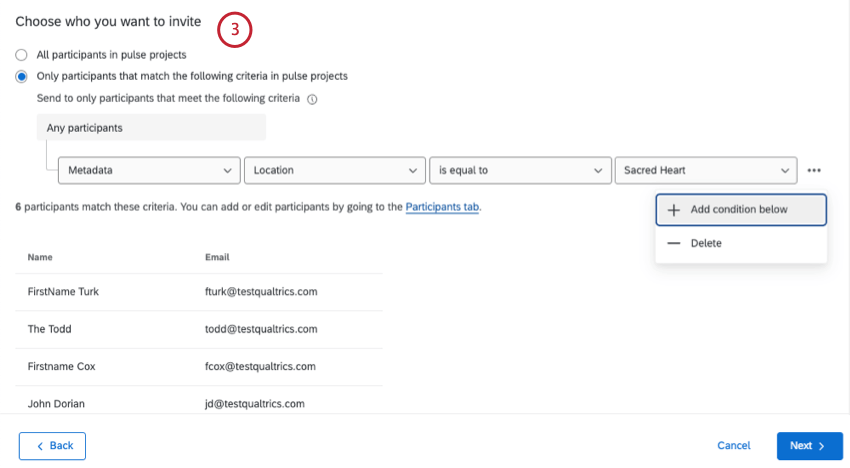The image size is (850, 468).
Task: Cancel the invitation setup
Action: click(734, 446)
